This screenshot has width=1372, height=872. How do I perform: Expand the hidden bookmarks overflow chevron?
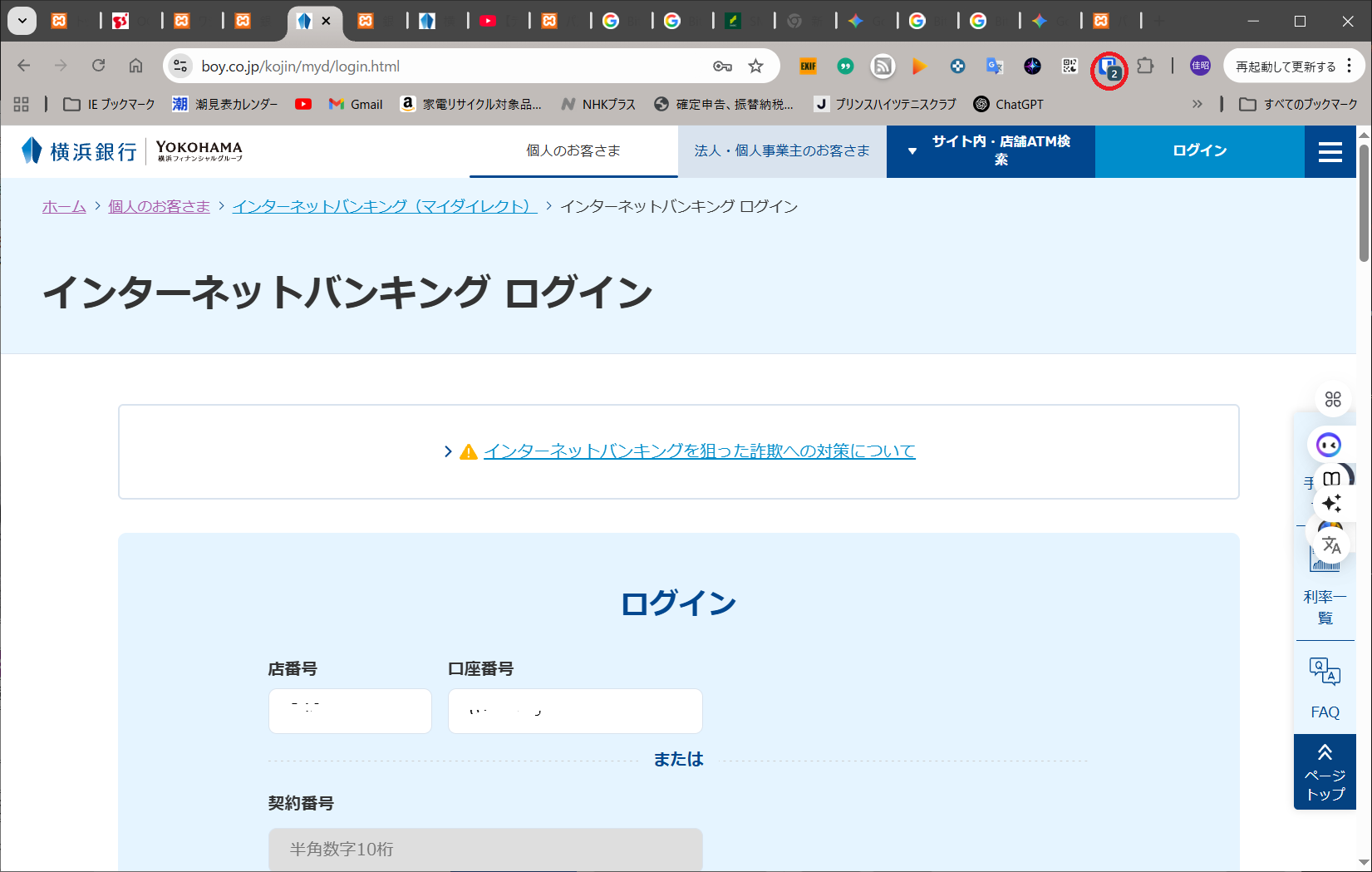click(x=1197, y=104)
